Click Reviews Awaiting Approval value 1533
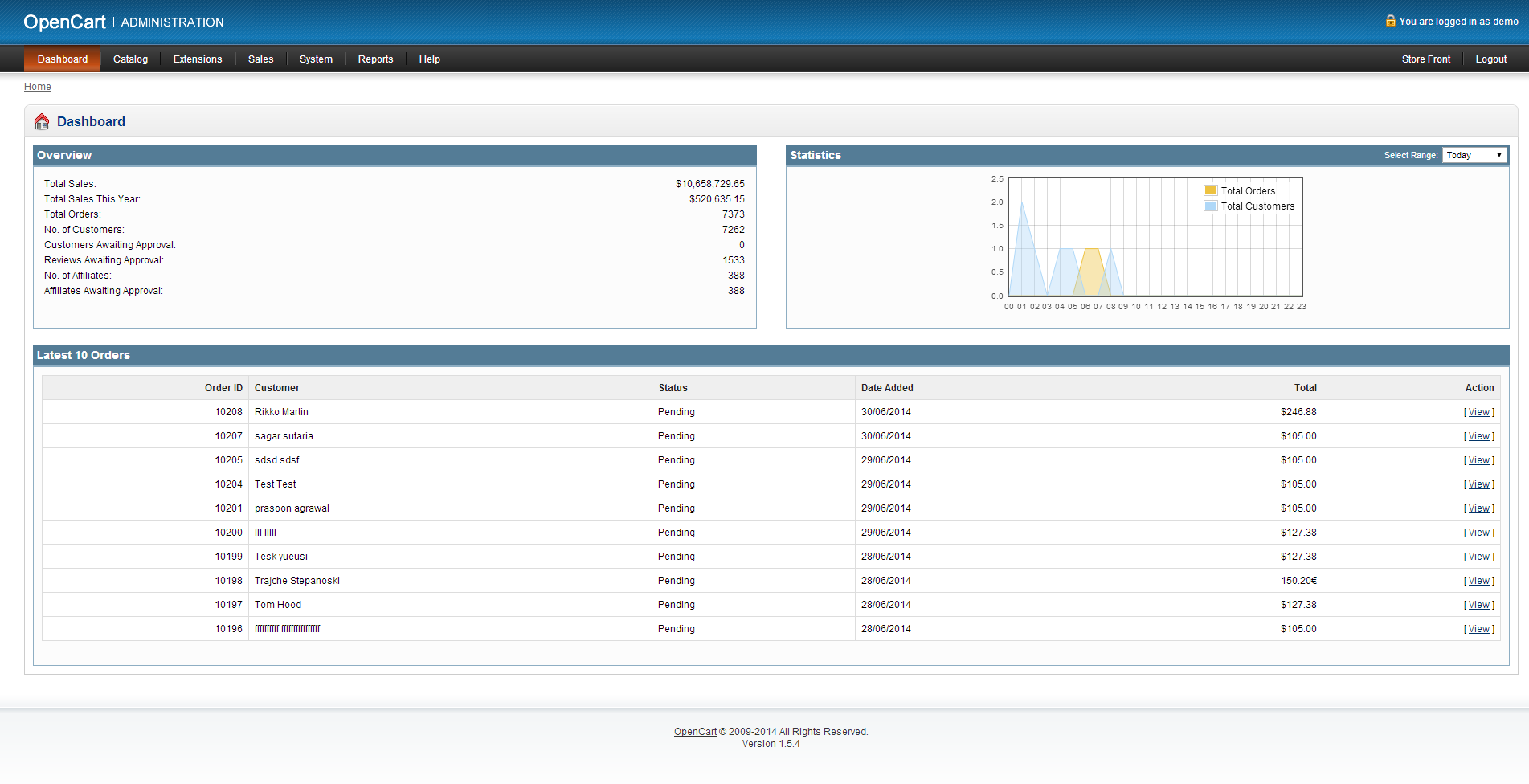 point(734,260)
